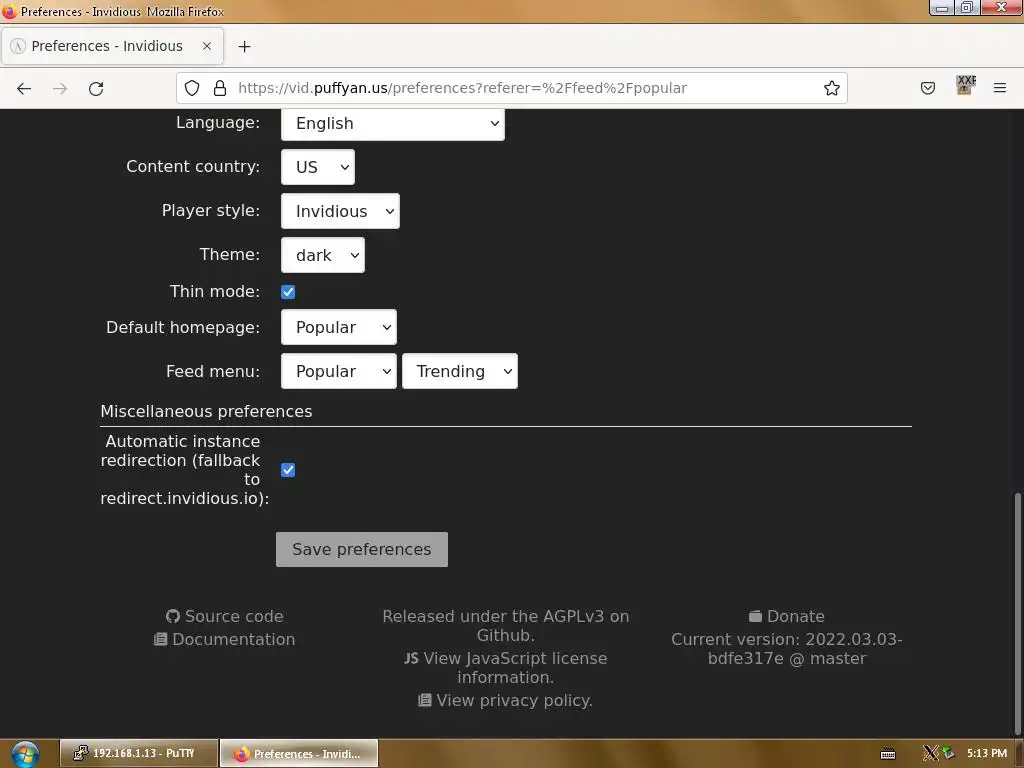Viewport: 1024px width, 768px height.
Task: Click the 5:13 PM system clock
Action: tap(987, 754)
